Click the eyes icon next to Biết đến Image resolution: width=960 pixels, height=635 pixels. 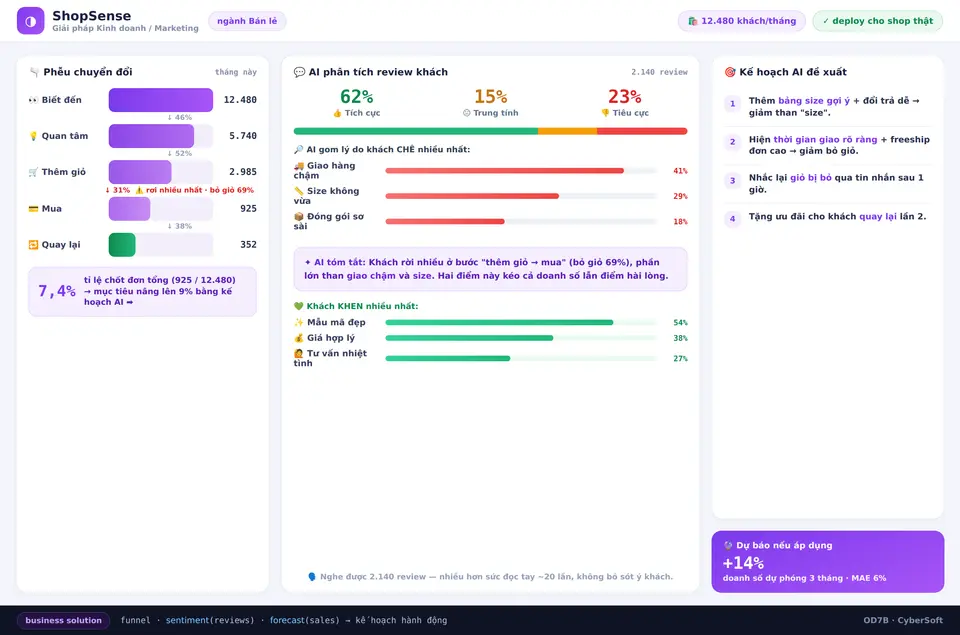click(33, 100)
